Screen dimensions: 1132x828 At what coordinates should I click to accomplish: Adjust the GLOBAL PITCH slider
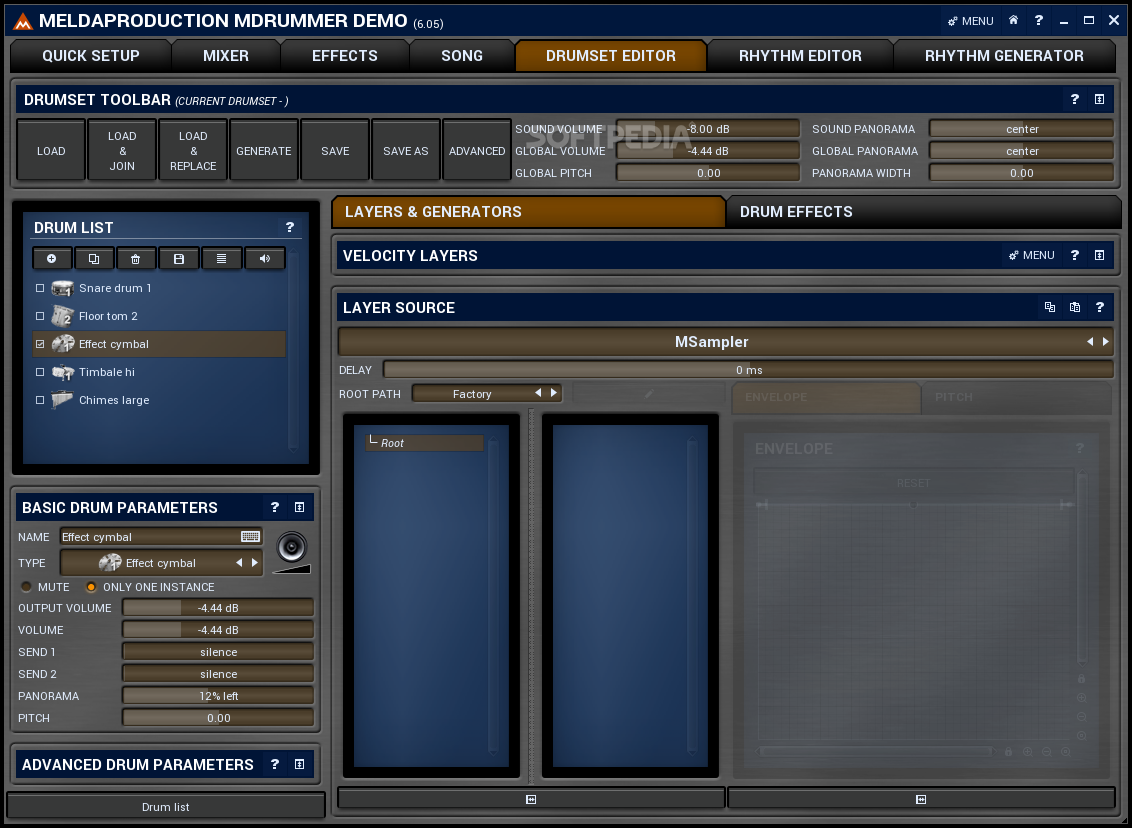(x=708, y=173)
